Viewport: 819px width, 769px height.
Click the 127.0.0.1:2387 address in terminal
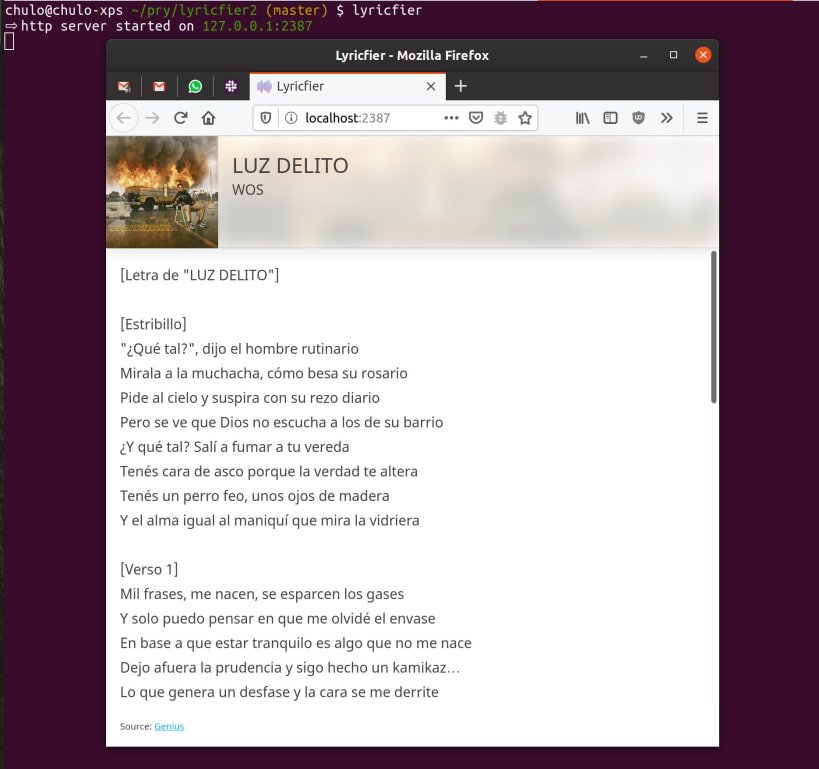coord(257,26)
